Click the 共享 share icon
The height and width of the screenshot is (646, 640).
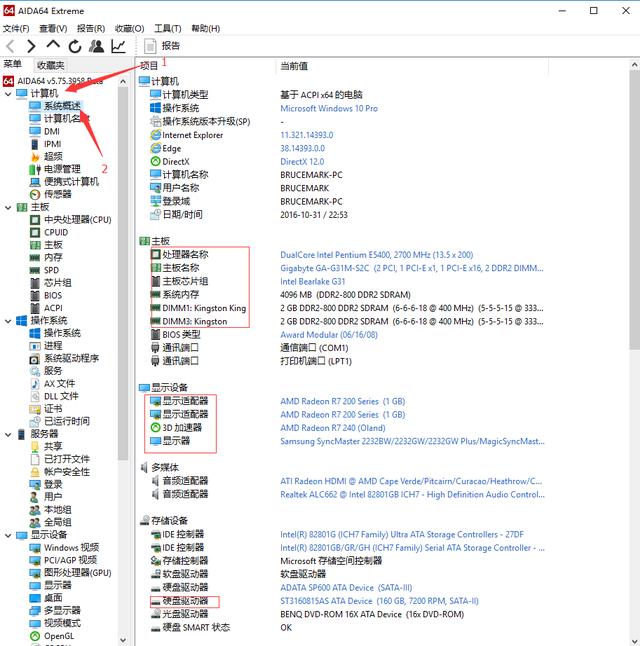[35, 447]
